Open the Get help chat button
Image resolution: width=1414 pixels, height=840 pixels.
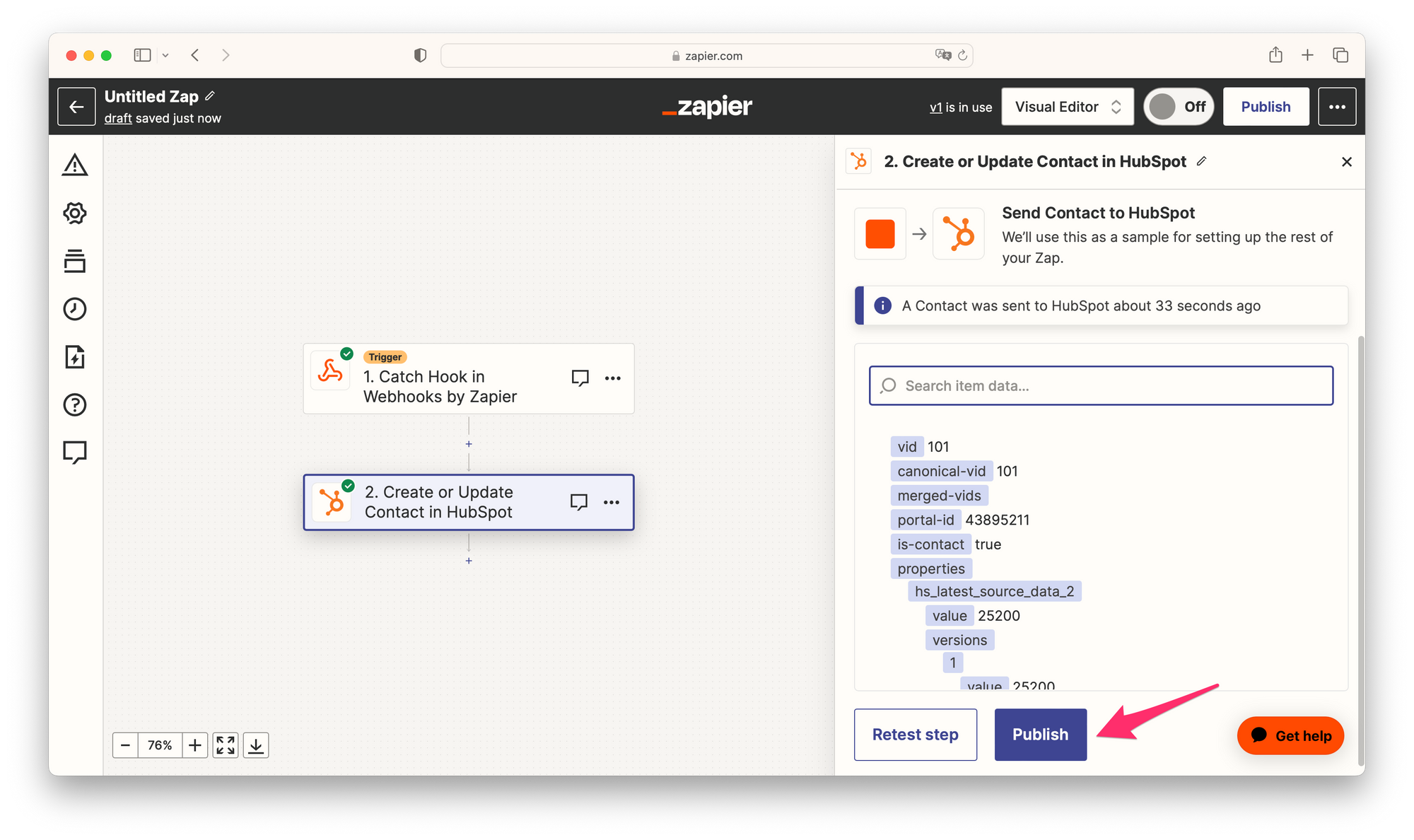(x=1290, y=735)
